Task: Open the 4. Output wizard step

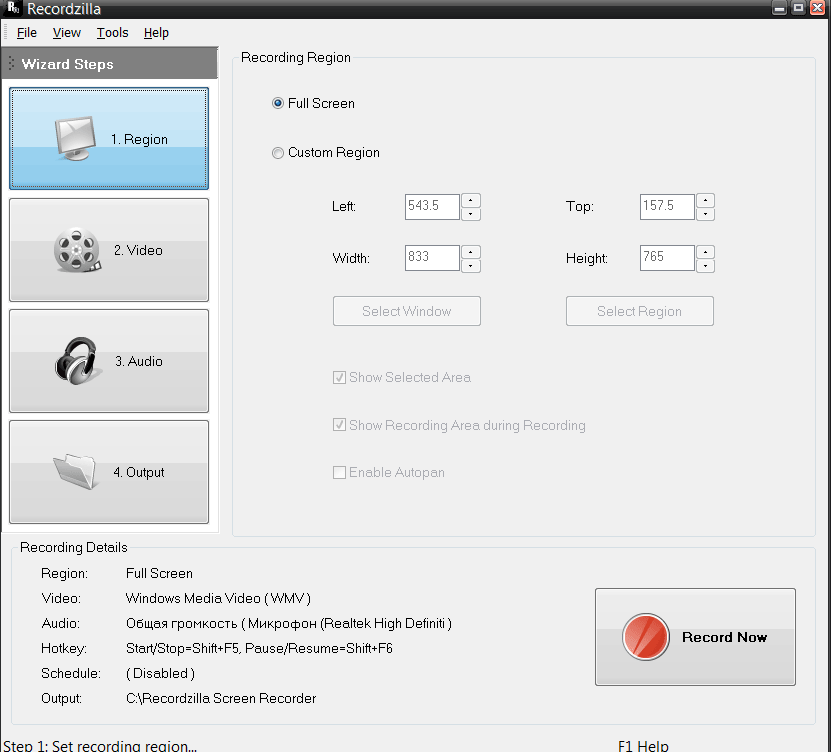Action: [109, 472]
